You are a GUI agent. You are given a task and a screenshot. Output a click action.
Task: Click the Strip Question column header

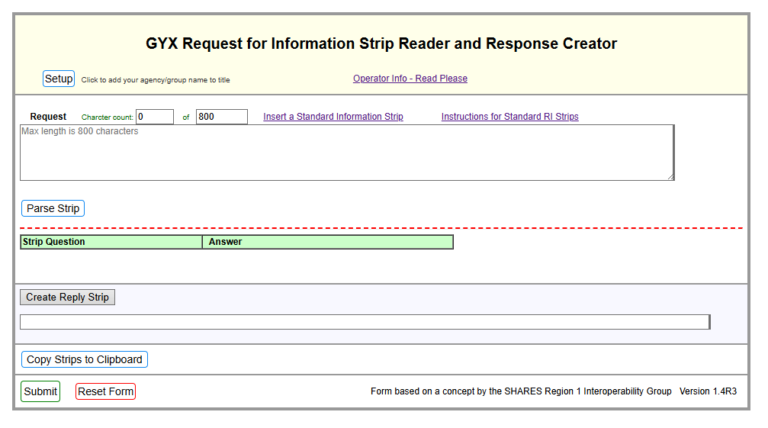point(110,242)
